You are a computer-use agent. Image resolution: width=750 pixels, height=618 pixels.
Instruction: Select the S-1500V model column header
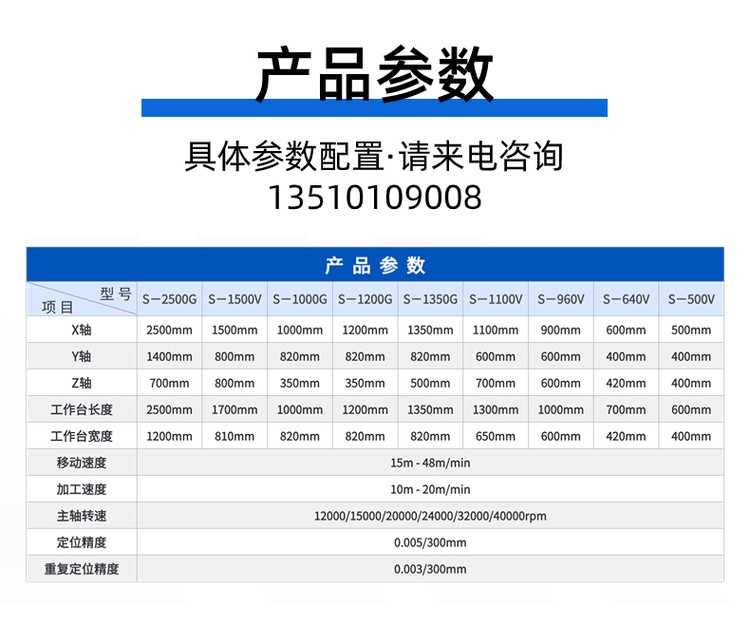tap(235, 299)
